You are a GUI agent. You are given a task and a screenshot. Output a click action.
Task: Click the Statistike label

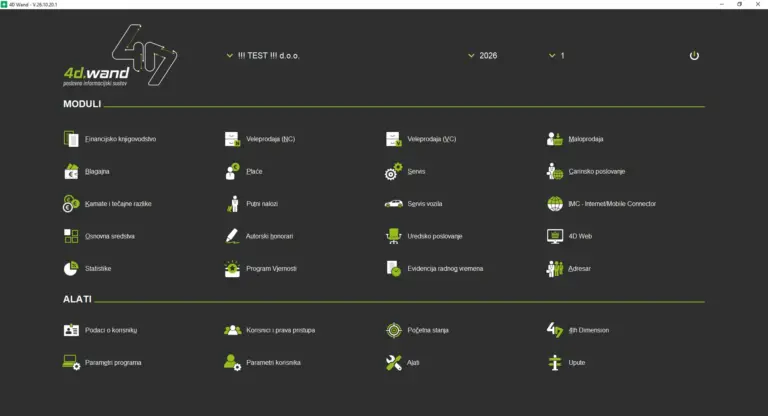(x=98, y=269)
